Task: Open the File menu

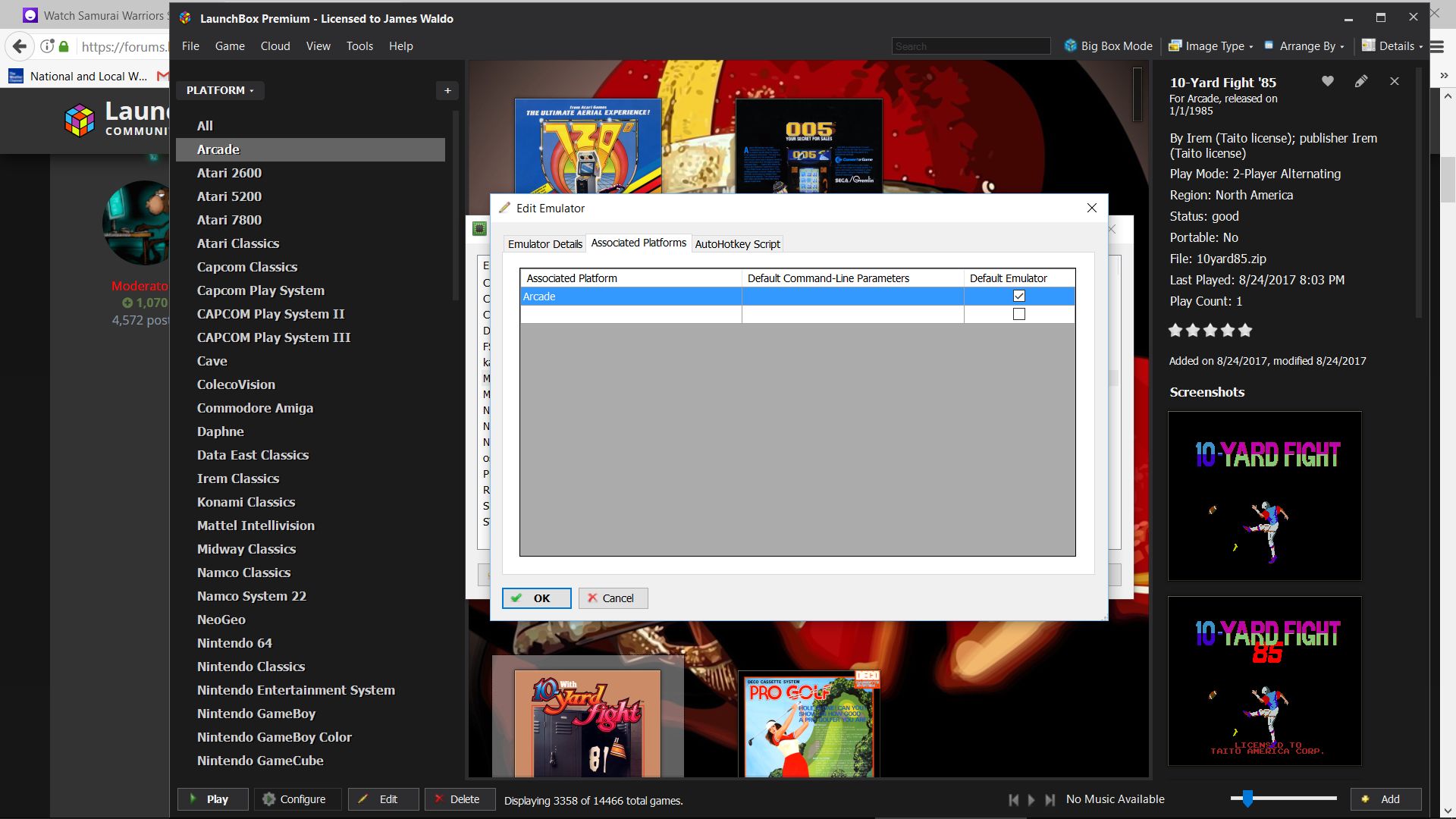Action: 190,46
